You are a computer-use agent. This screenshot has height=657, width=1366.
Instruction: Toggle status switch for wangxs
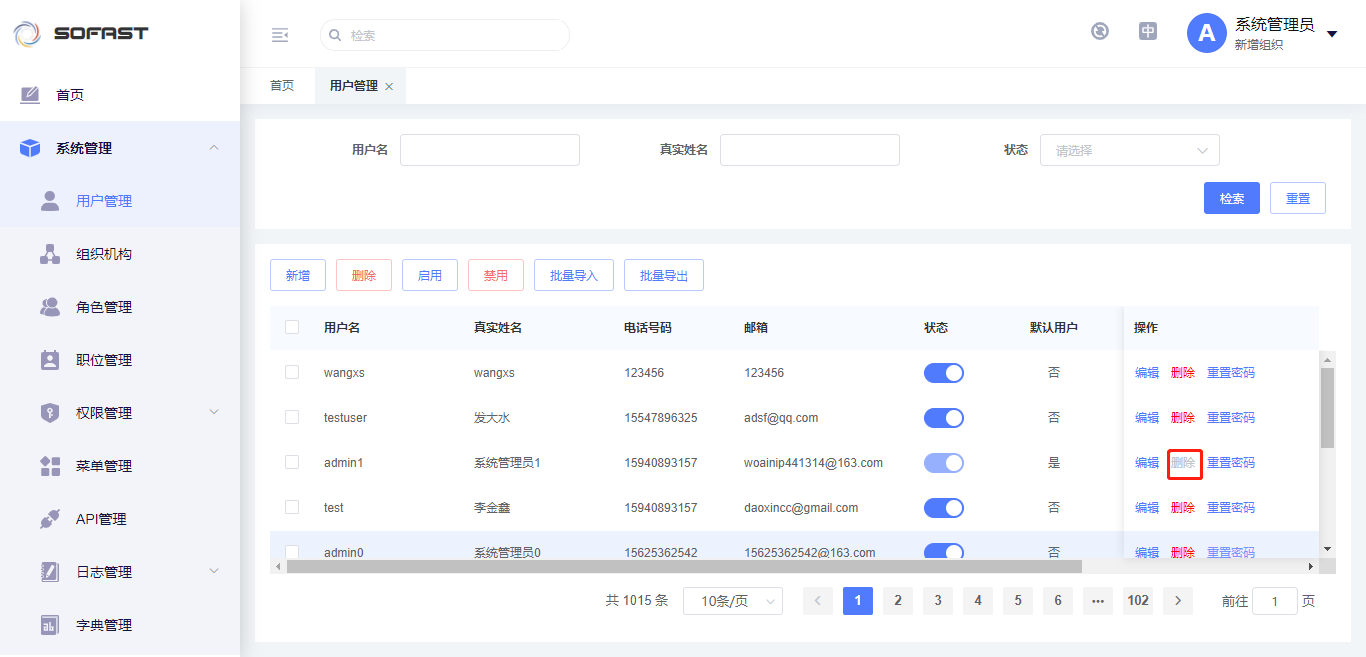coord(943,373)
